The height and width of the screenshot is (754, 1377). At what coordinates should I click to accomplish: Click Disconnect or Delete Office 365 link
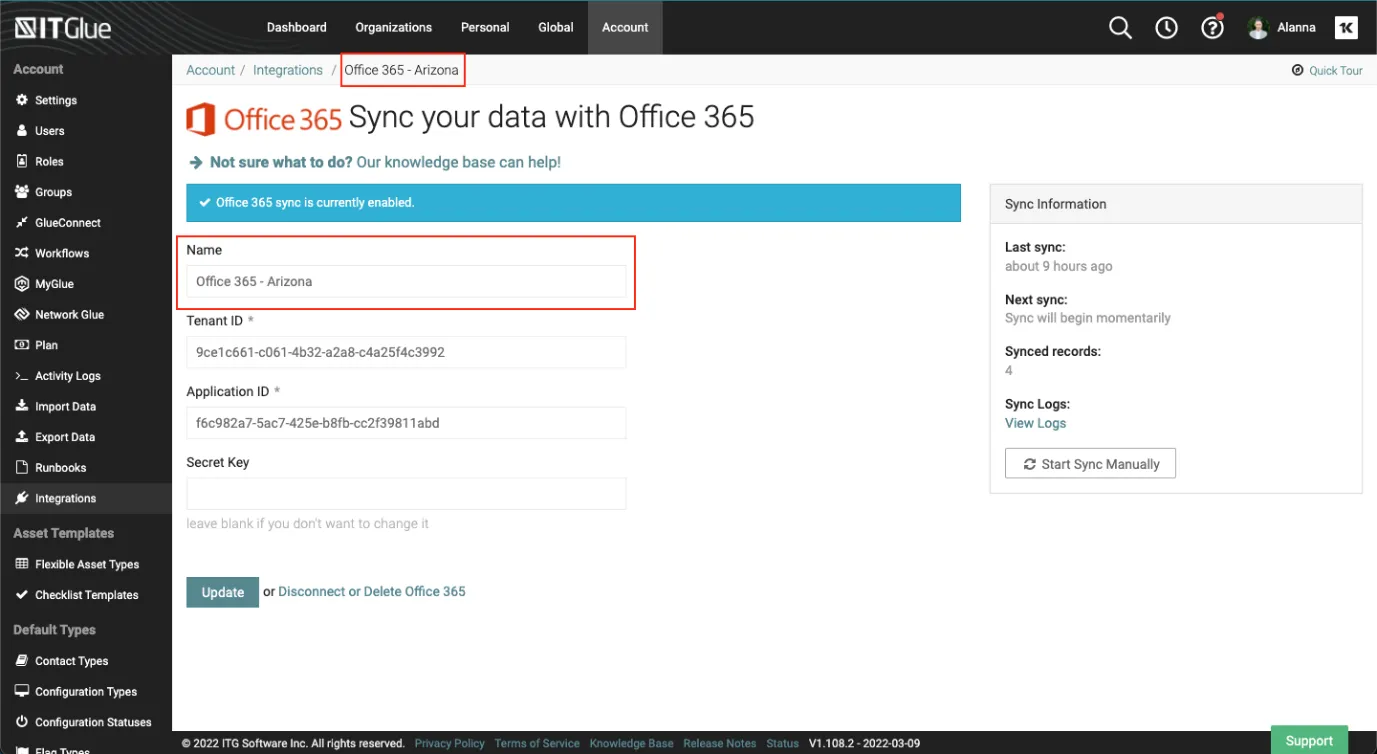pyautogui.click(x=371, y=592)
